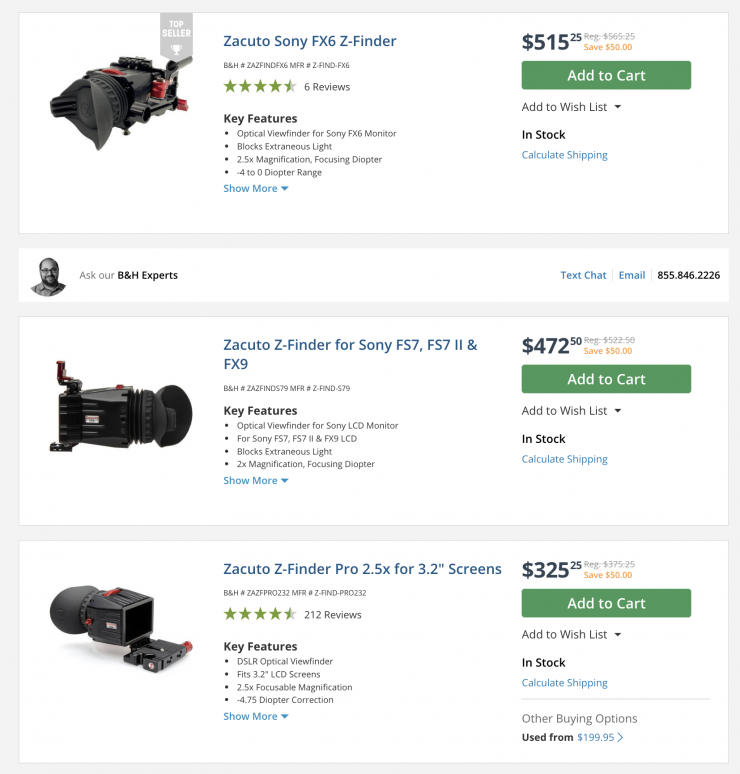
Task: Start a Text Chat with B&H Experts
Action: click(583, 275)
